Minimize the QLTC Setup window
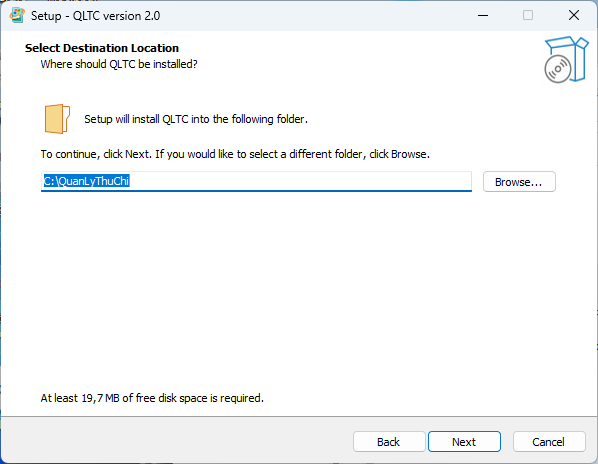 tap(483, 16)
